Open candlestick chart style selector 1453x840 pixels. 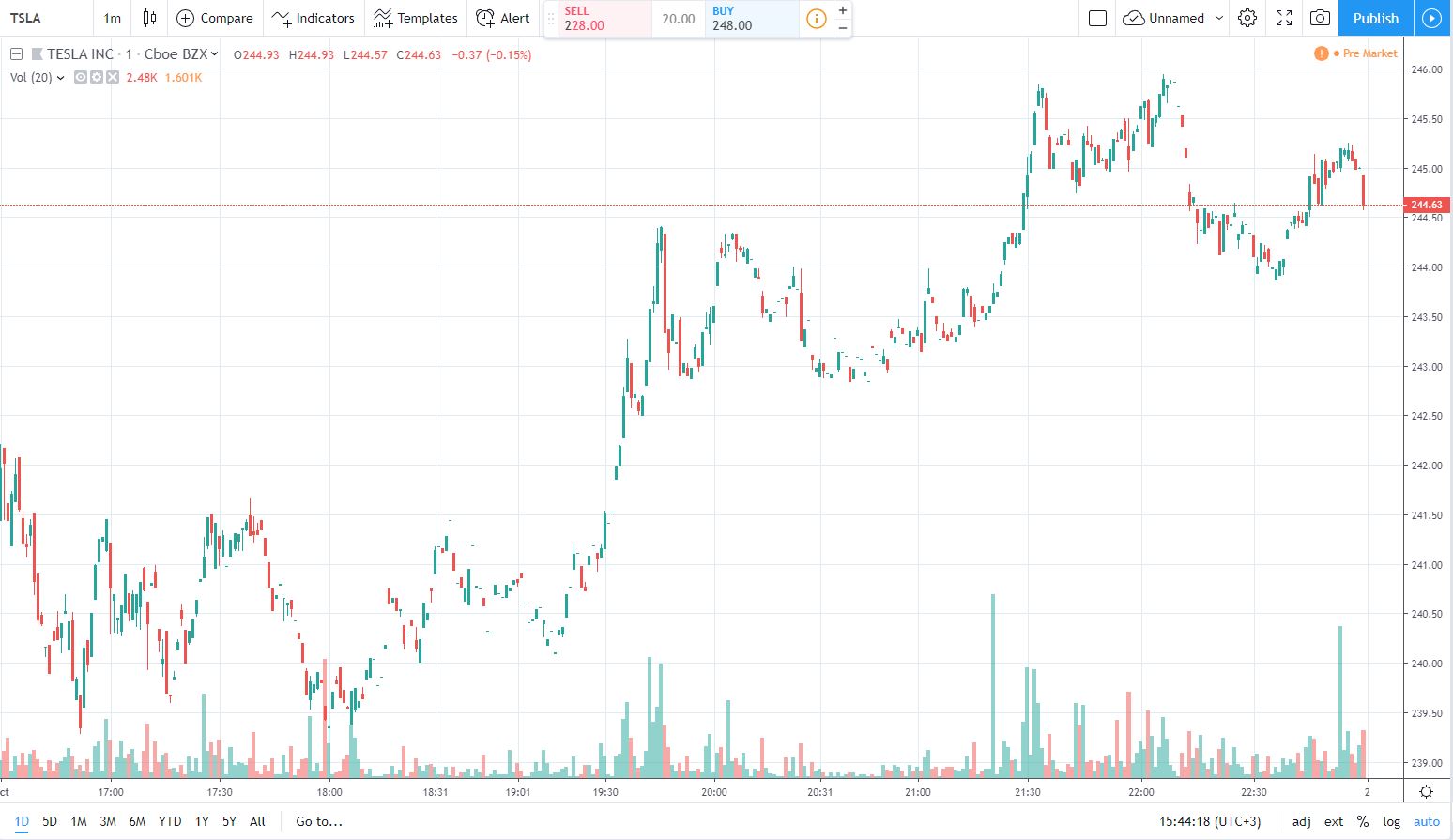pyautogui.click(x=149, y=18)
